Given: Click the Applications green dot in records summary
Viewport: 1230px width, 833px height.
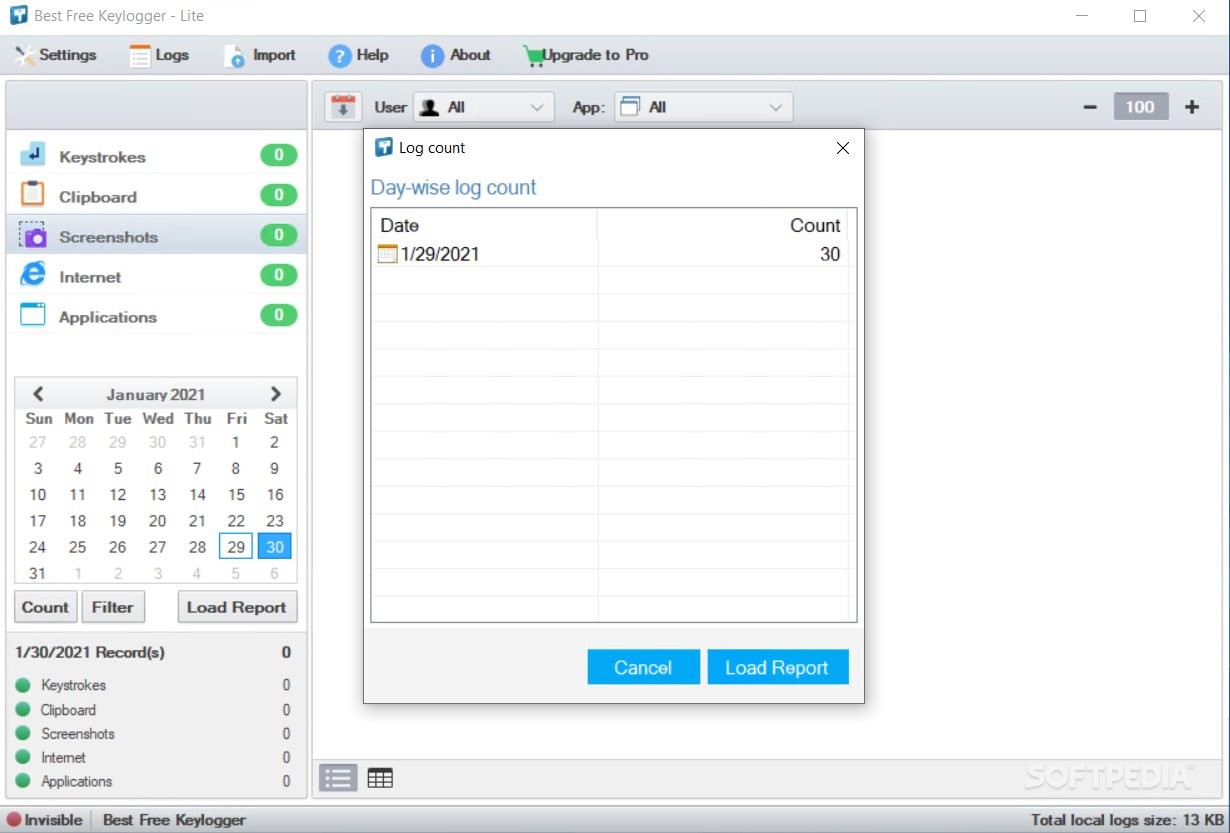Looking at the screenshot, I should point(23,782).
